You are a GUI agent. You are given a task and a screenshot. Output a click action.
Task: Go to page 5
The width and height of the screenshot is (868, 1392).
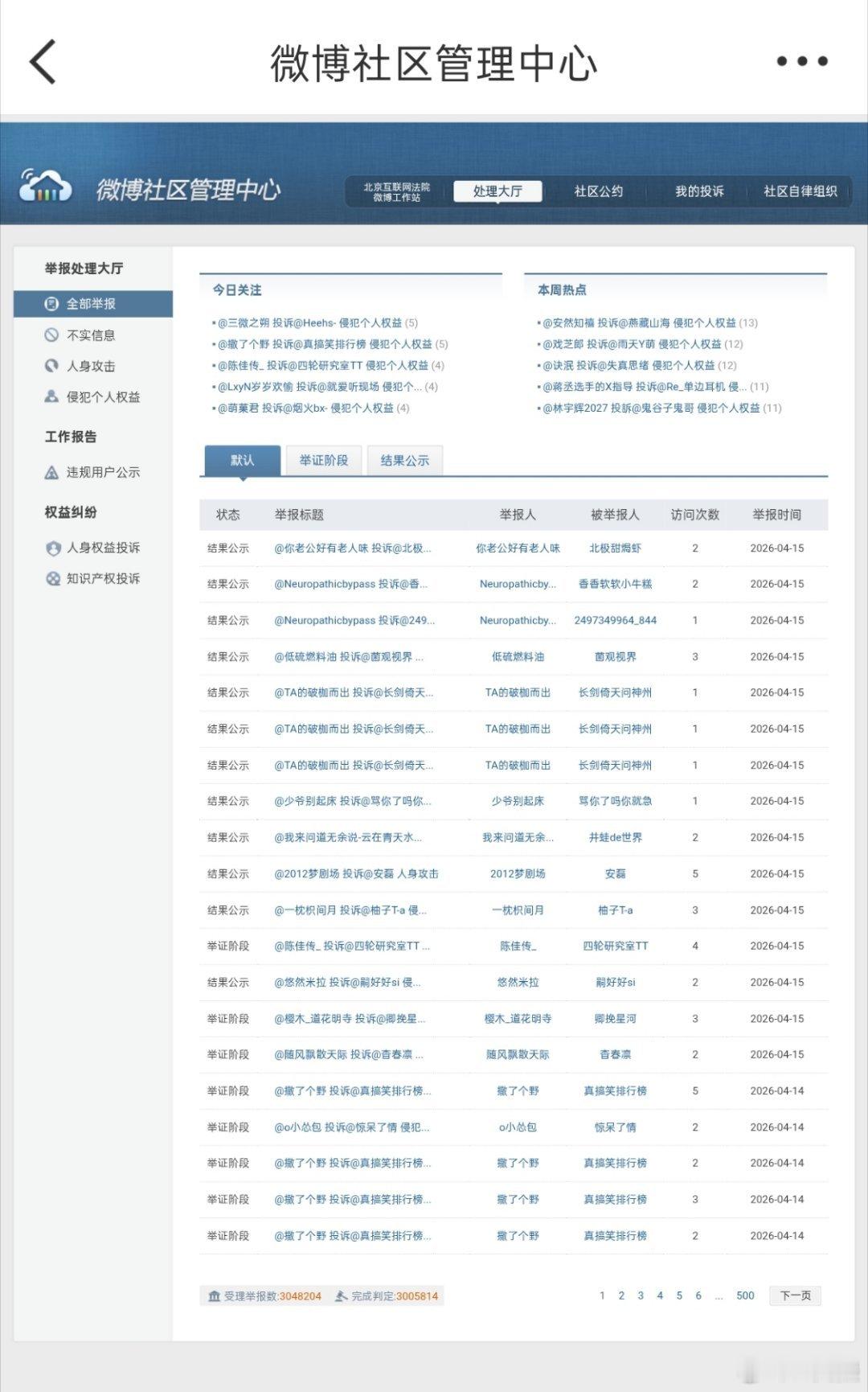[679, 1296]
